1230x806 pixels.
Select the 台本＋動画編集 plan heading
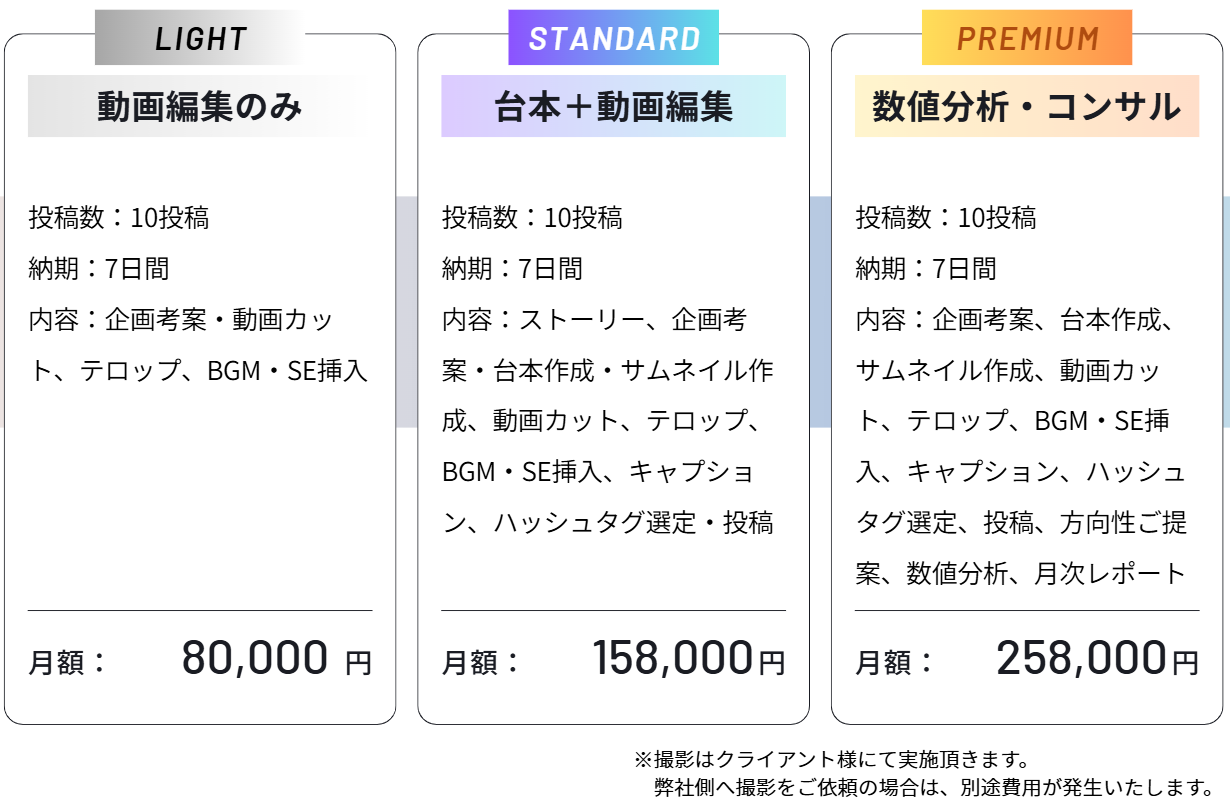click(613, 106)
